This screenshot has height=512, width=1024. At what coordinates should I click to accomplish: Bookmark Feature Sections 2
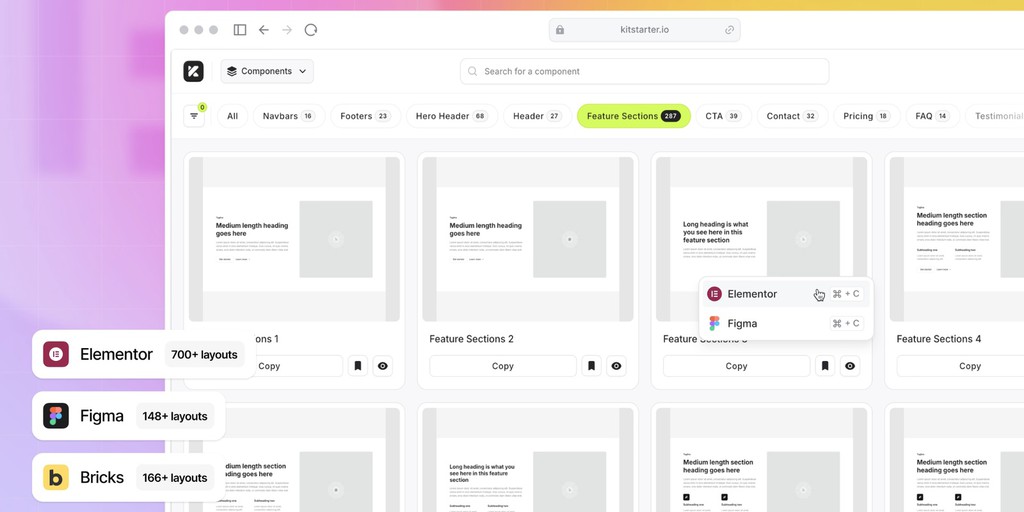tap(592, 366)
